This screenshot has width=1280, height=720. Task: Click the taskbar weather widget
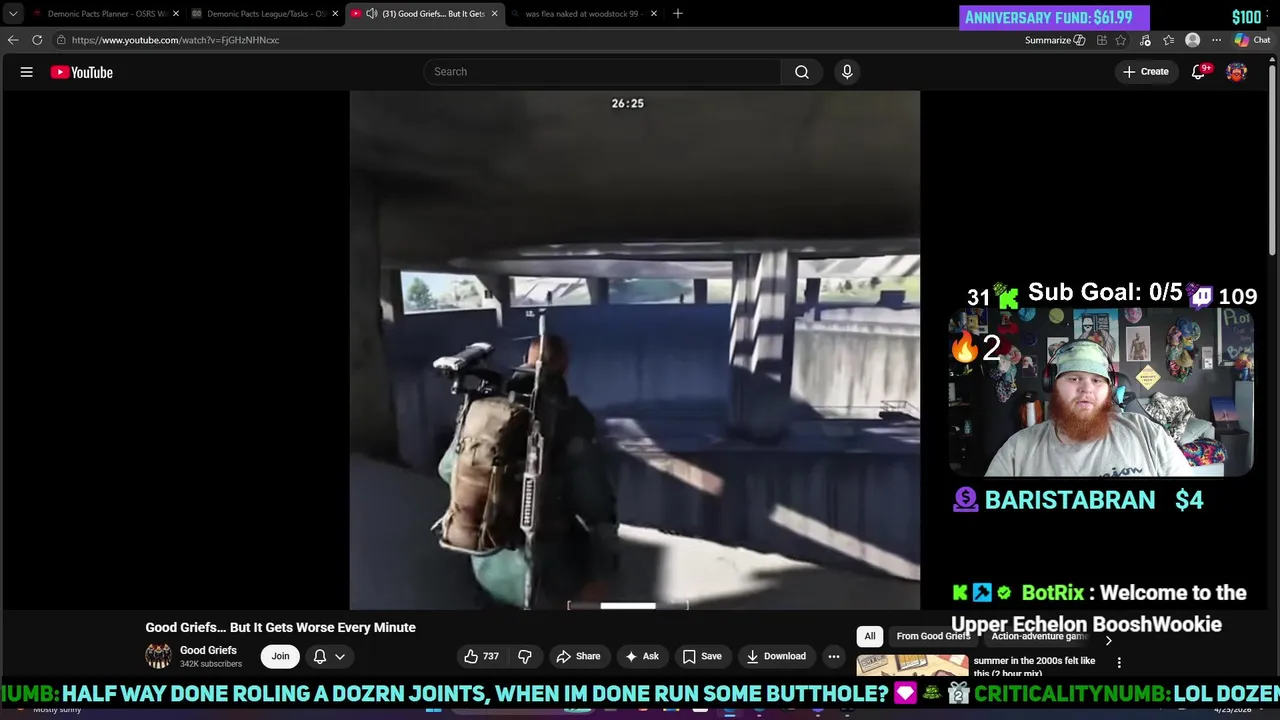coord(58,709)
